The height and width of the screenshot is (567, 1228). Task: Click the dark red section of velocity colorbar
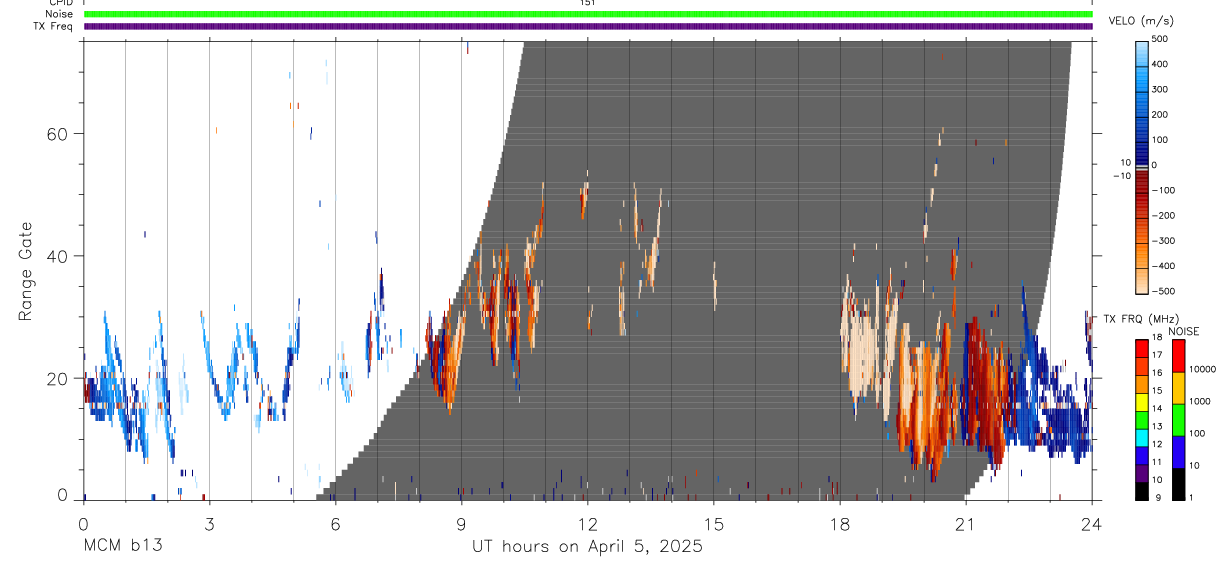point(1141,185)
